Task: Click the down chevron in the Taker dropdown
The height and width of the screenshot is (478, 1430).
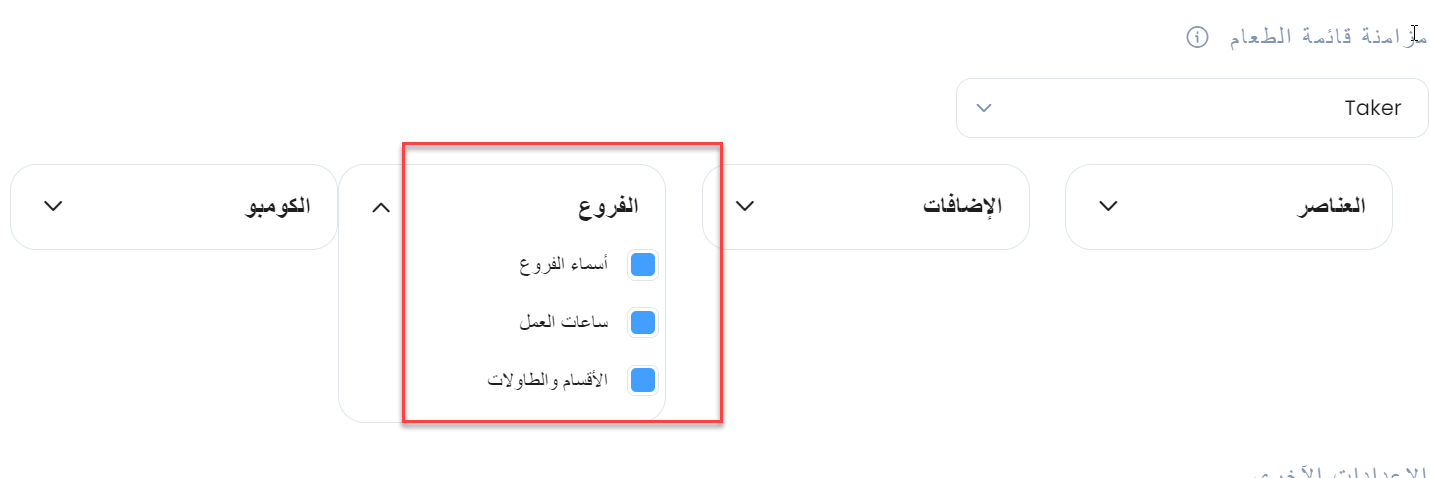Action: tap(983, 108)
